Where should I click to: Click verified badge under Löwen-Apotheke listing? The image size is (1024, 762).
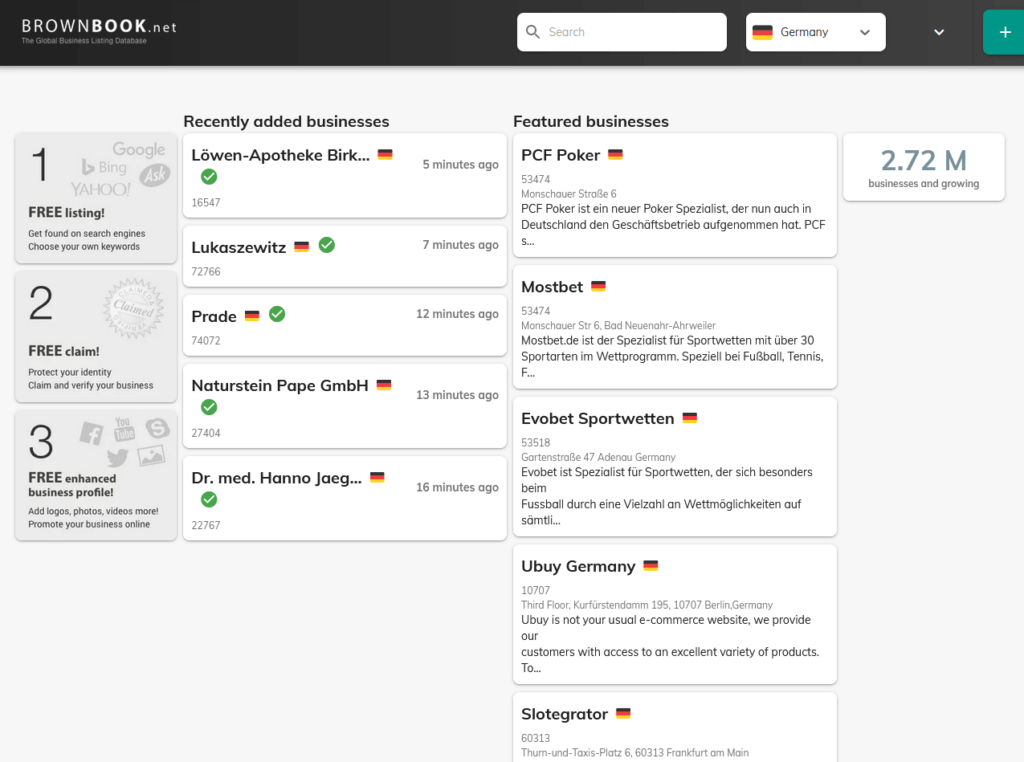pyautogui.click(x=209, y=177)
